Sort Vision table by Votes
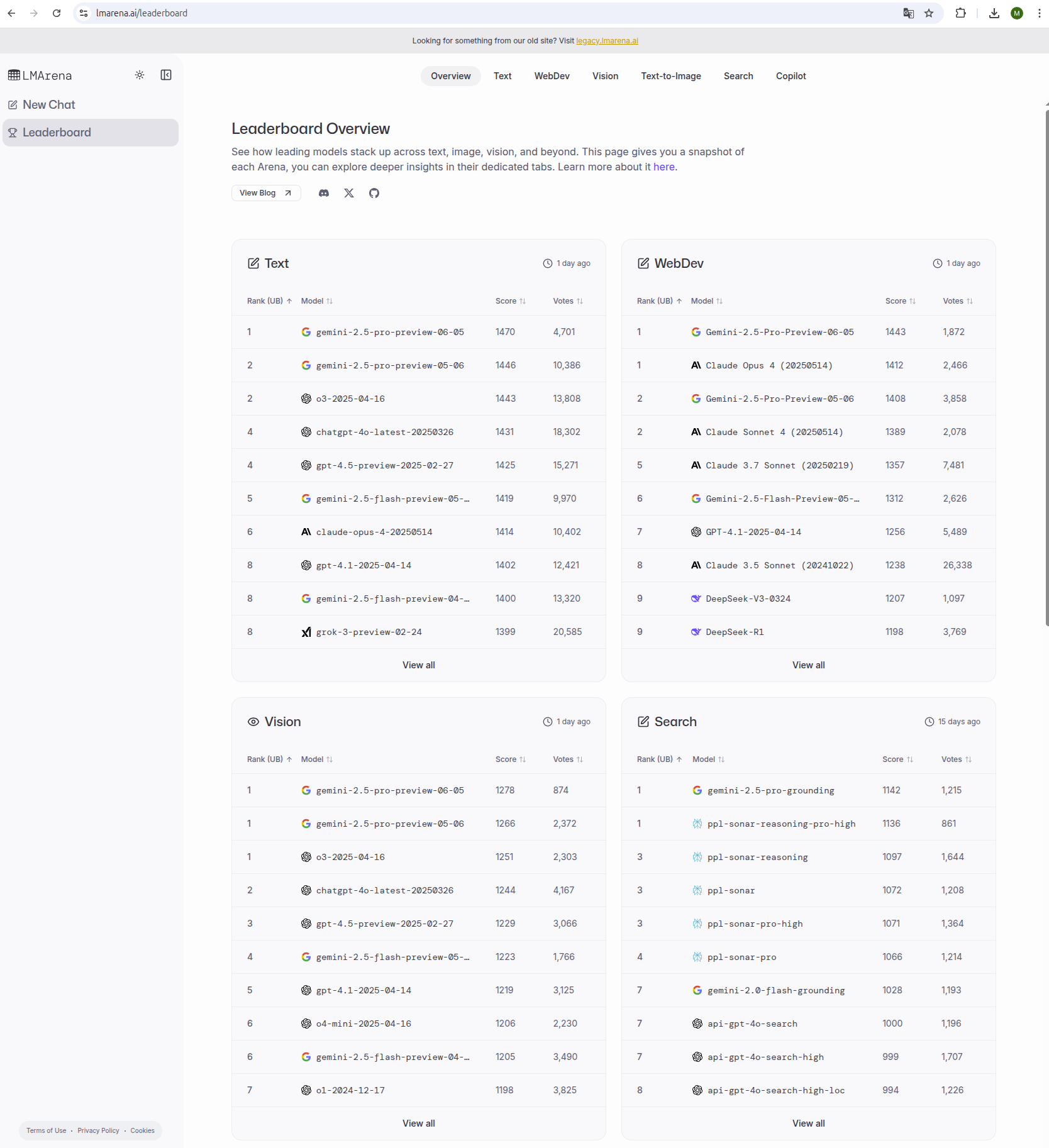1049x1148 pixels. (569, 759)
